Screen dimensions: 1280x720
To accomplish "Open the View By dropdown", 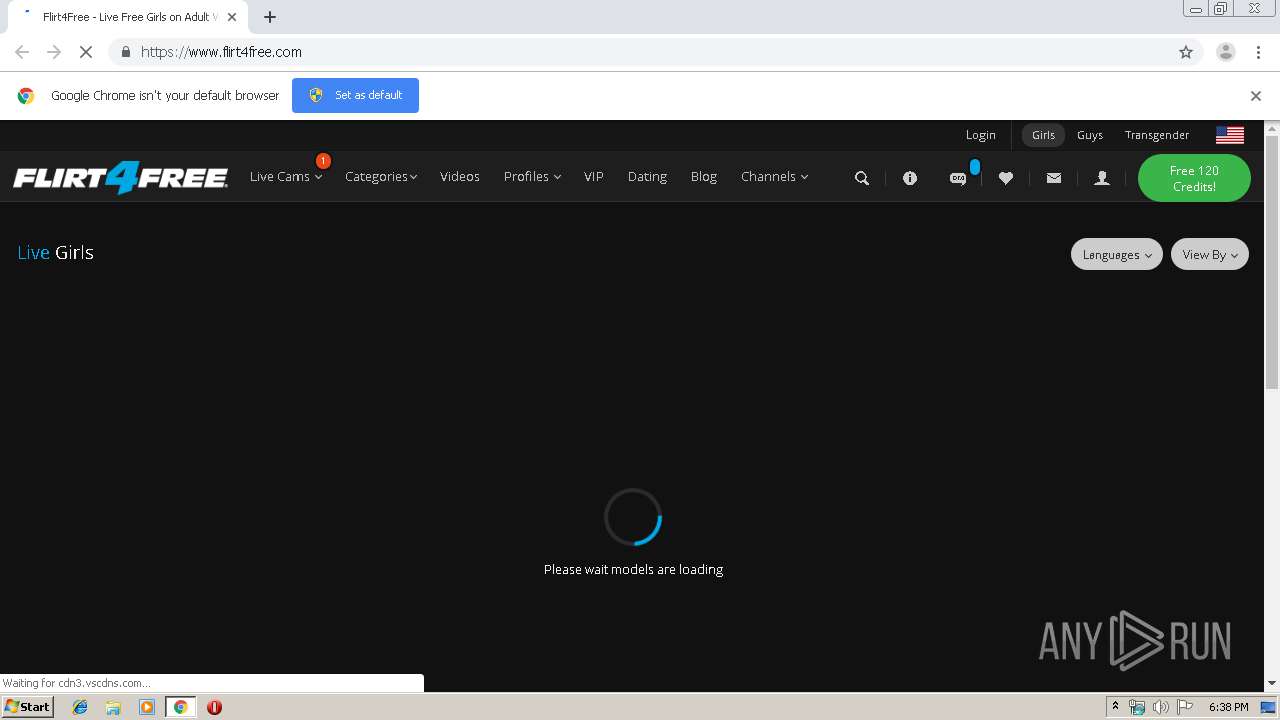I will tap(1210, 254).
